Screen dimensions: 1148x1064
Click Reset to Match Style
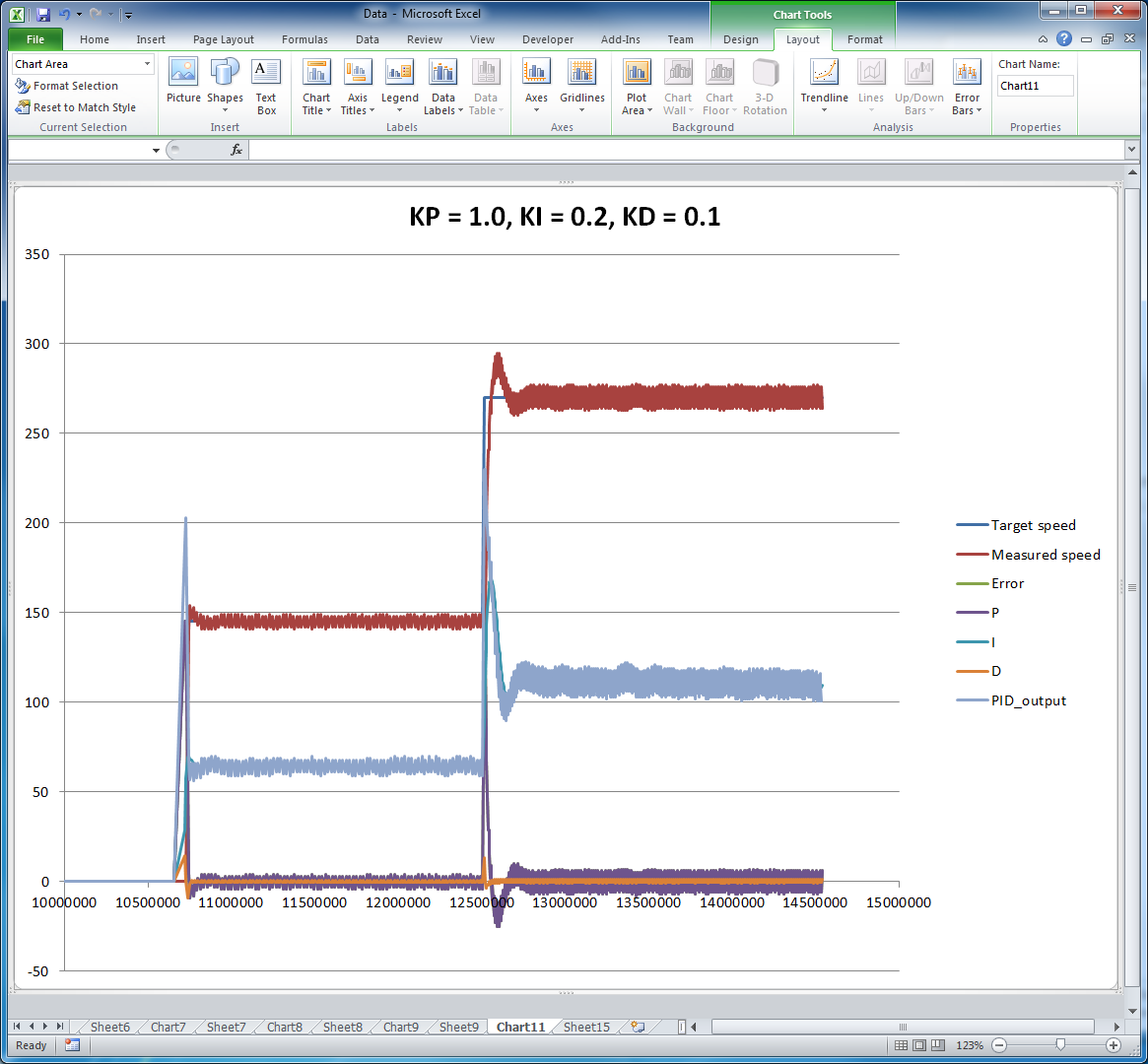pyautogui.click(x=76, y=106)
